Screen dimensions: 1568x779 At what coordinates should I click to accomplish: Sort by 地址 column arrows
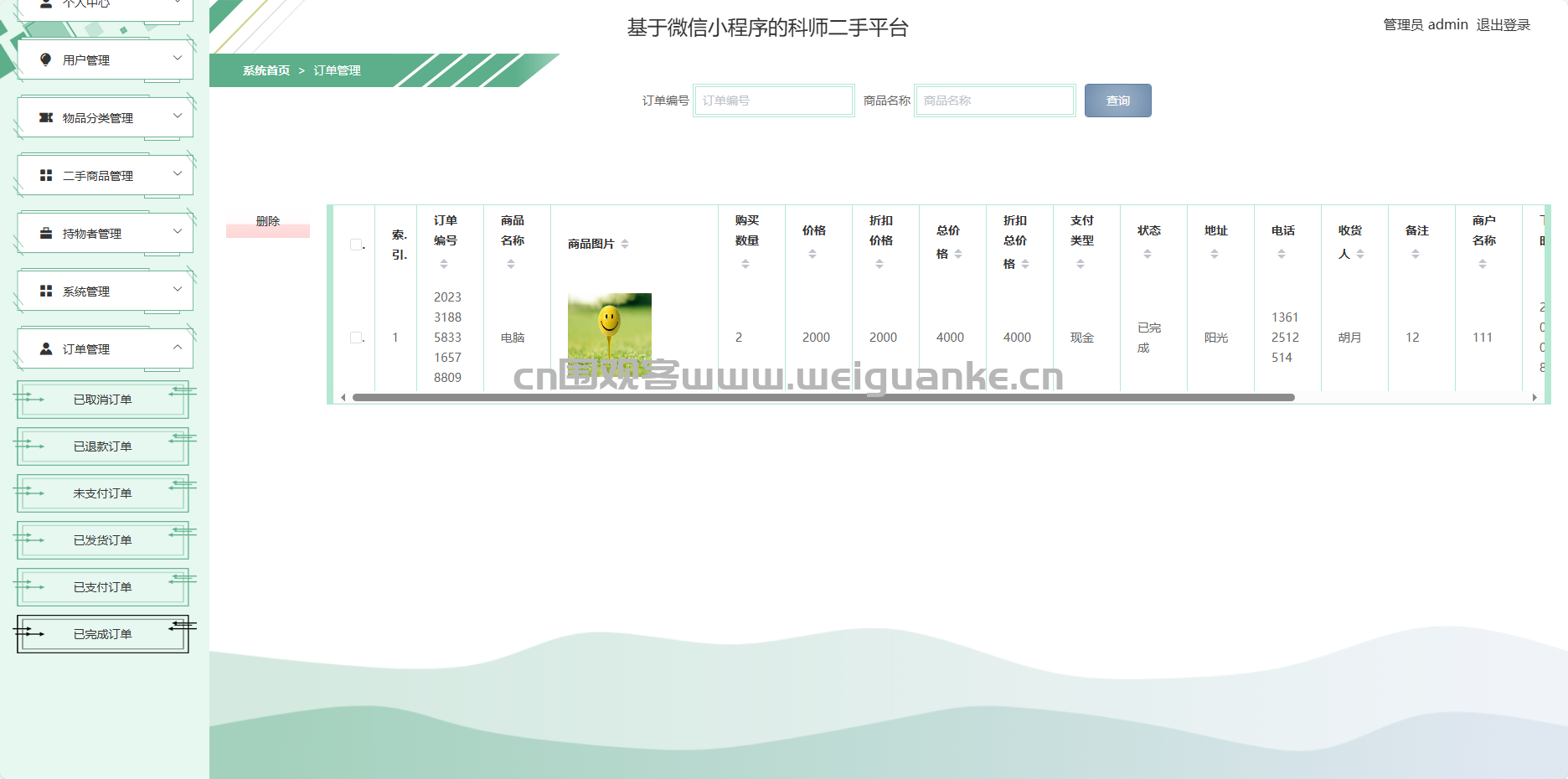[x=1215, y=254]
